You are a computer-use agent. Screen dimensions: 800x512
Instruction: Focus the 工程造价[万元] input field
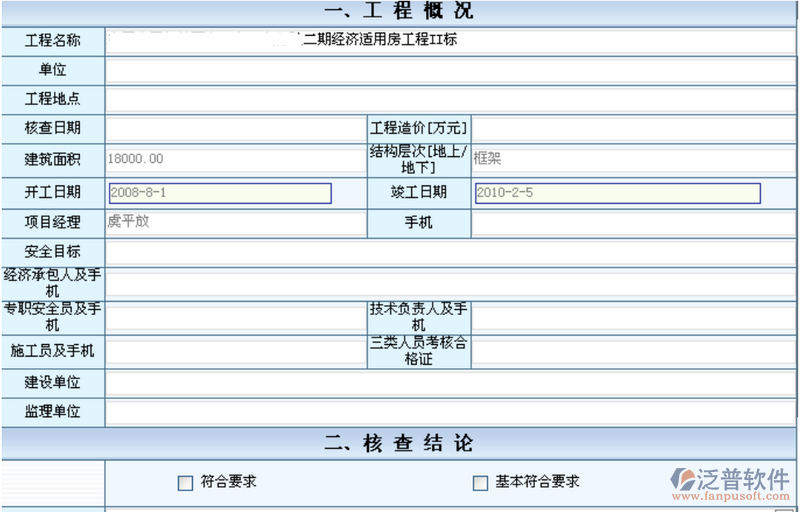(633, 128)
